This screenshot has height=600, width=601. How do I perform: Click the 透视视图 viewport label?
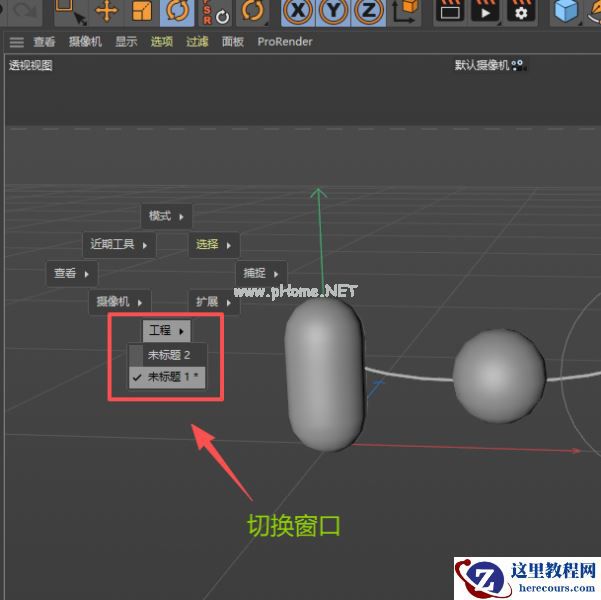[31, 66]
